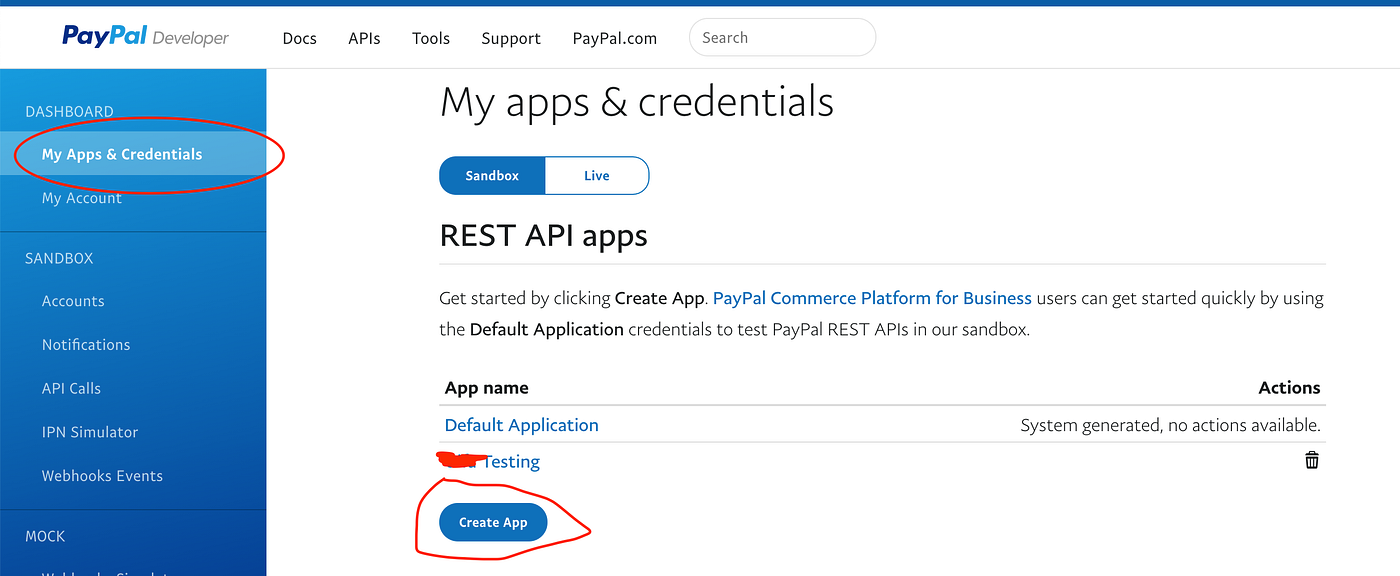Click the SANDBOX section heading
Image resolution: width=1400 pixels, height=576 pixels.
tap(59, 258)
